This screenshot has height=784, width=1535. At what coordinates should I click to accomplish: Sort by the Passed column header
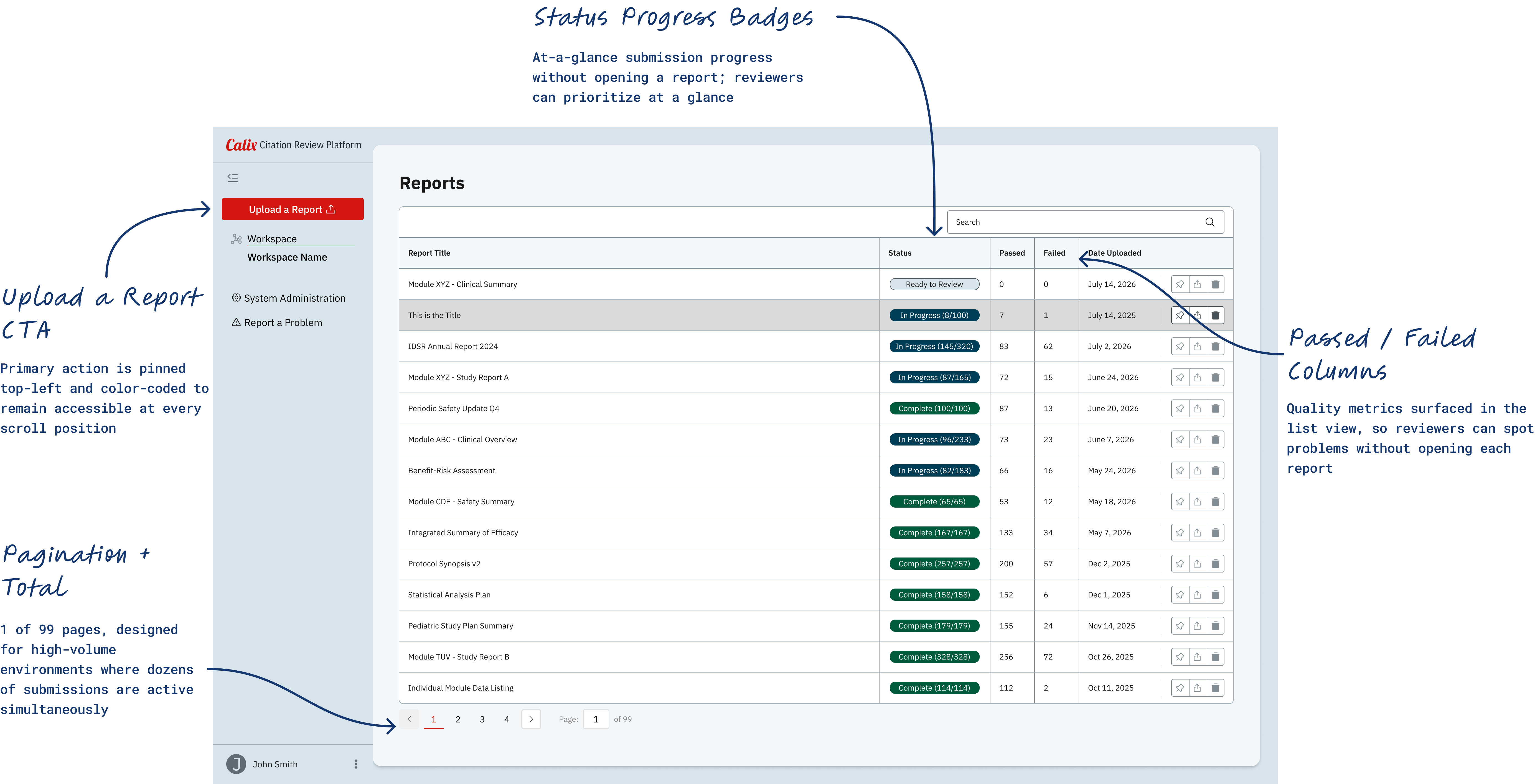tap(1012, 253)
